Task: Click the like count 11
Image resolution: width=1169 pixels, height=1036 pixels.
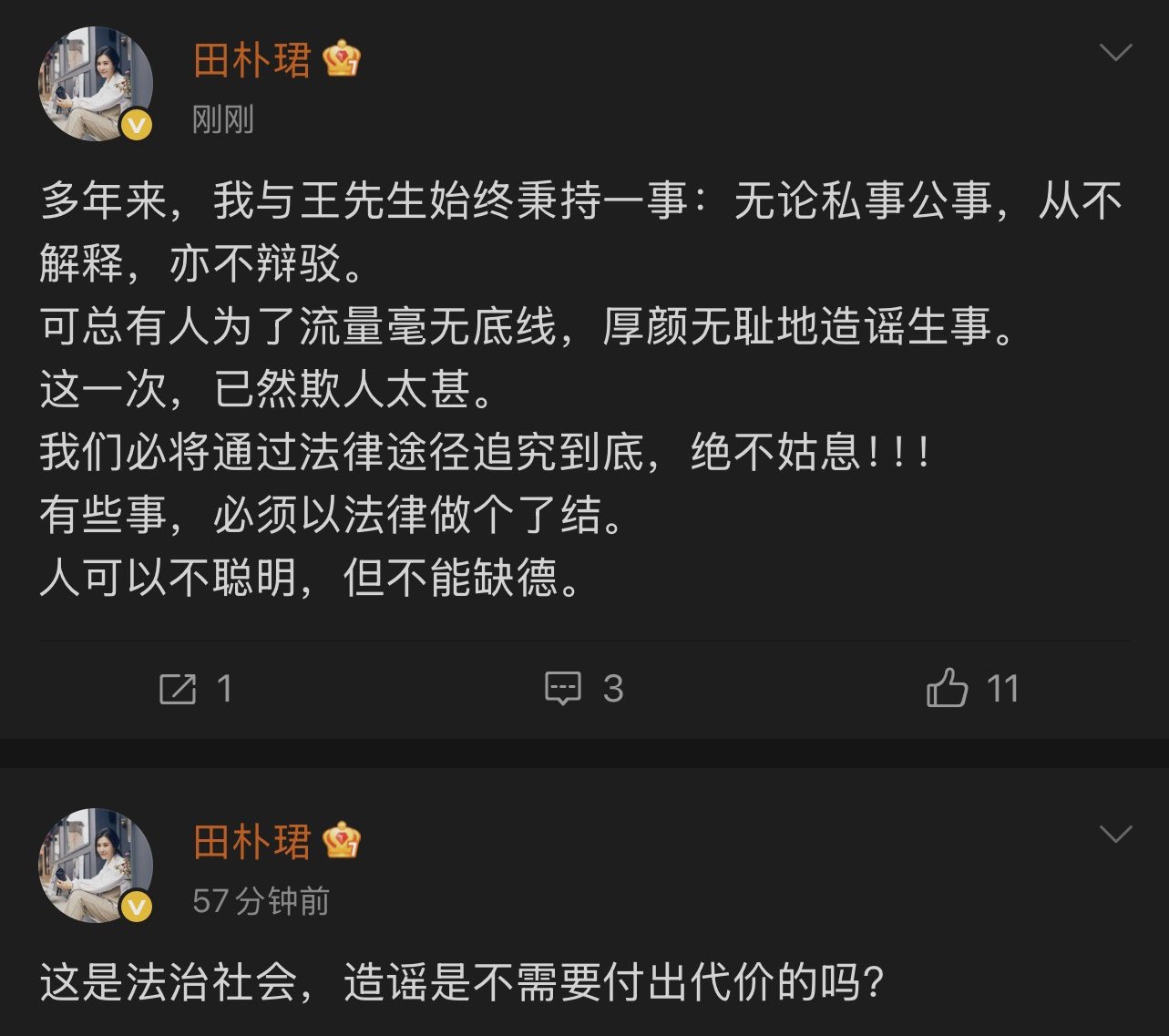Action: (x=1002, y=689)
